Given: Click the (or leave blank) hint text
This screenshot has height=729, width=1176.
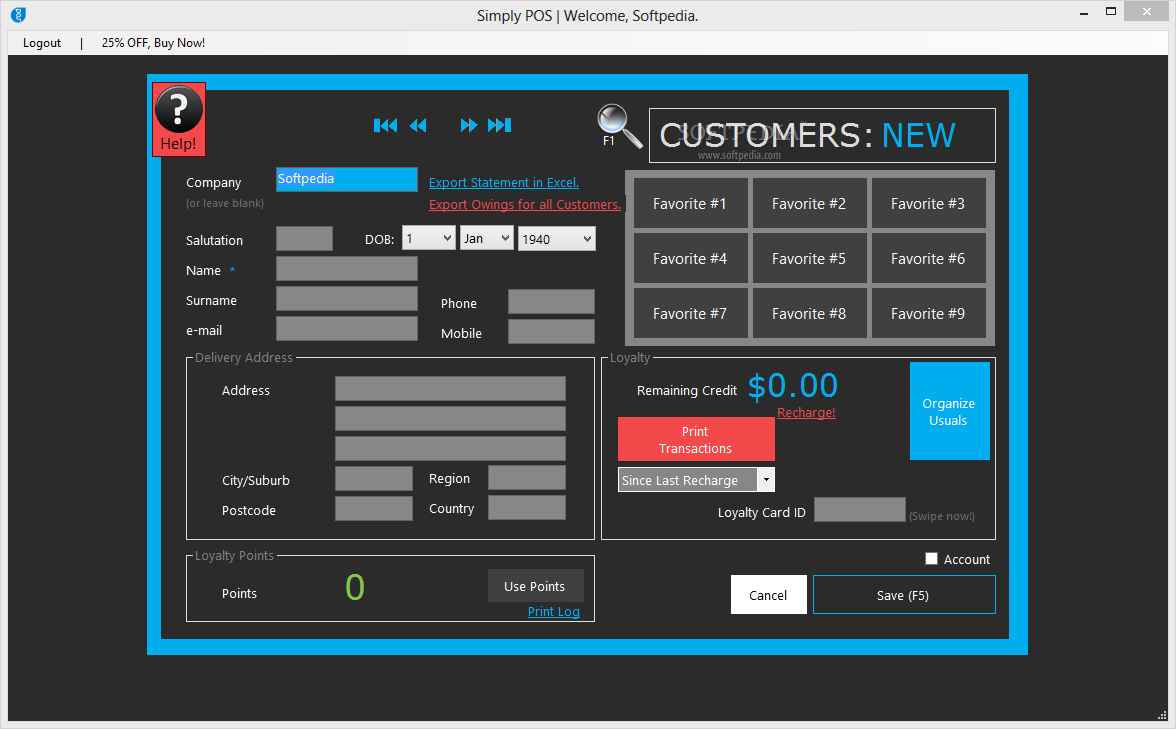Looking at the screenshot, I should point(225,203).
